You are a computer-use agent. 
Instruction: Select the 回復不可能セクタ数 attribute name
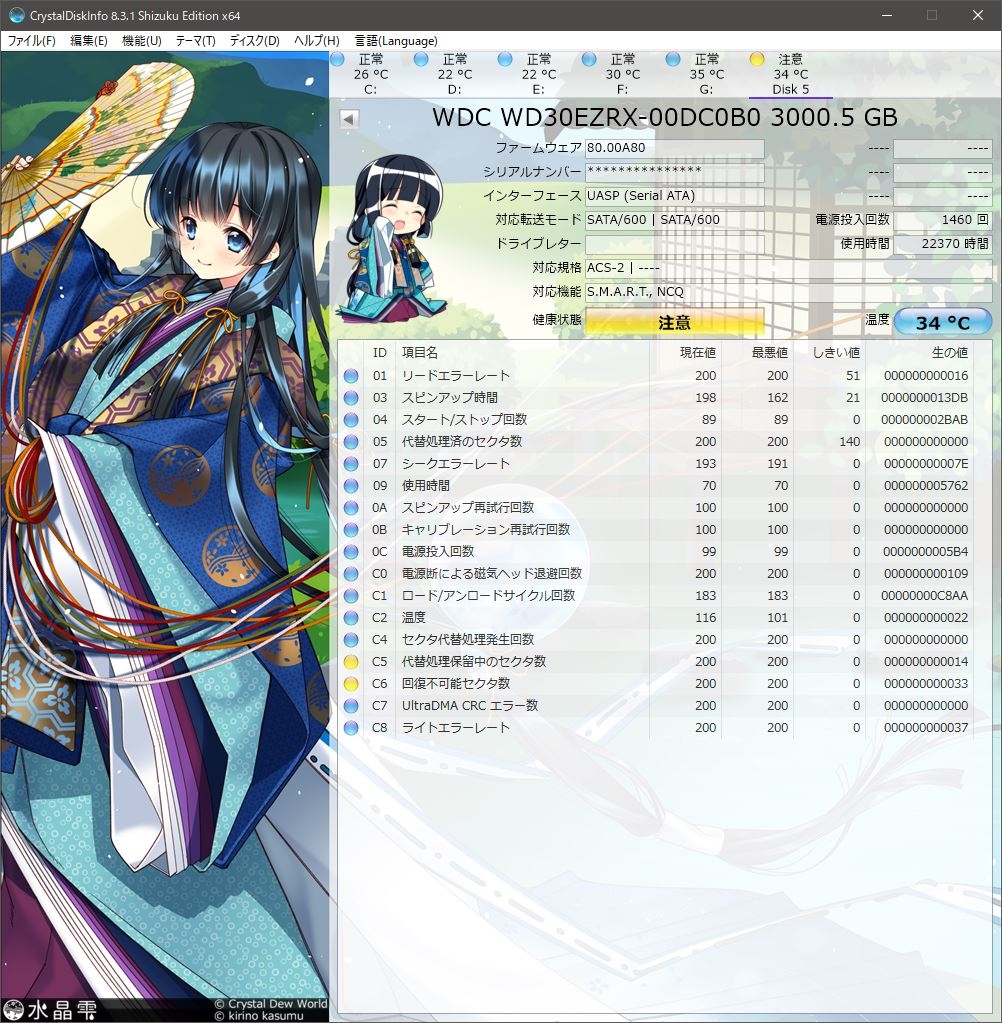point(455,684)
